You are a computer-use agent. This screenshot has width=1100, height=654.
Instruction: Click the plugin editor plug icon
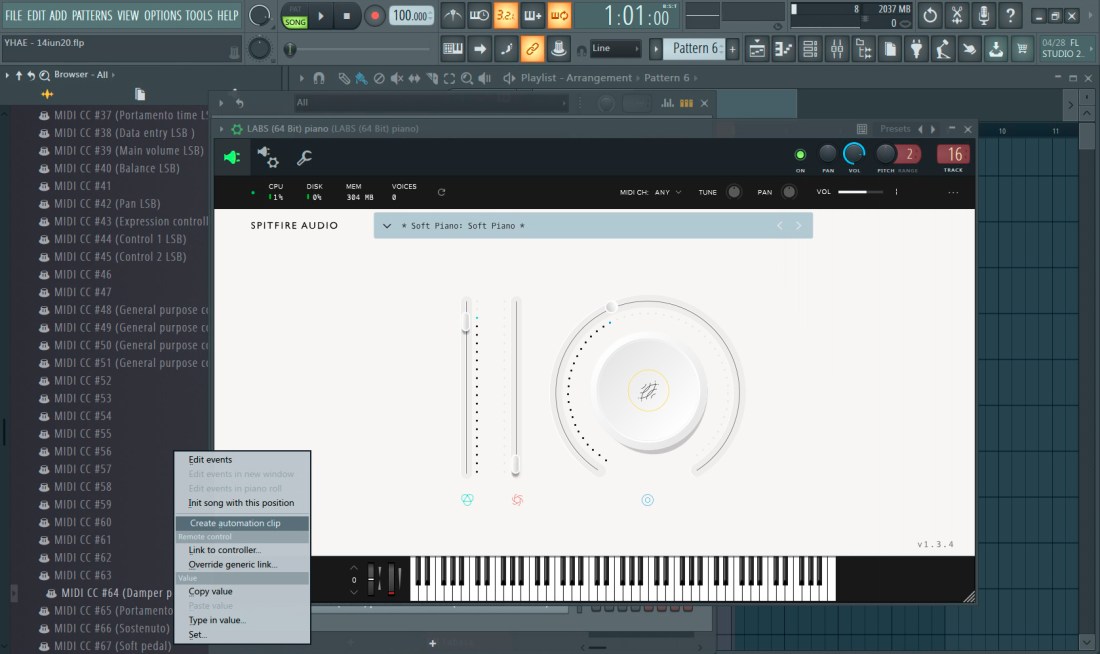pos(232,157)
